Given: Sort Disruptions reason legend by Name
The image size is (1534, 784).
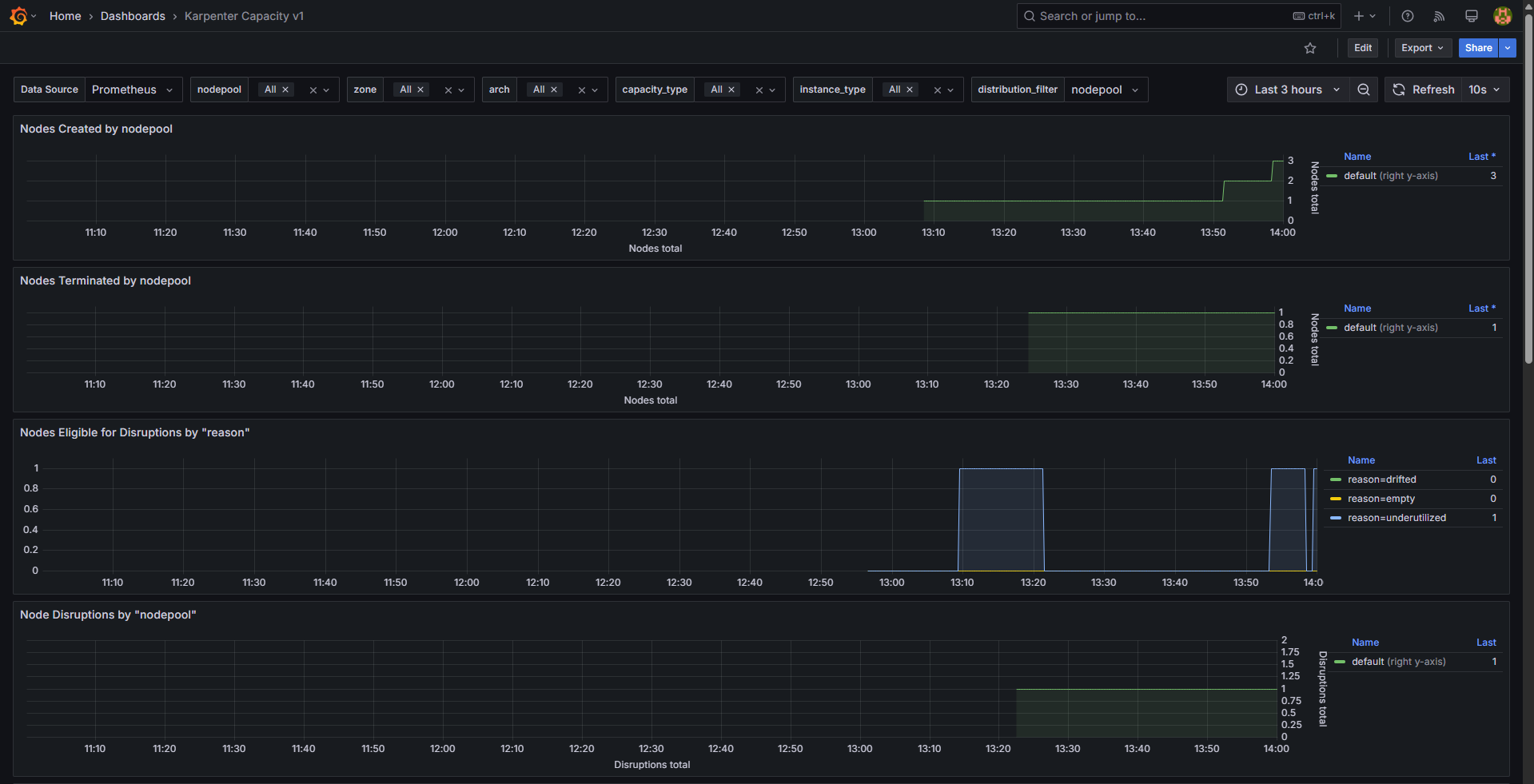Looking at the screenshot, I should [x=1361, y=460].
